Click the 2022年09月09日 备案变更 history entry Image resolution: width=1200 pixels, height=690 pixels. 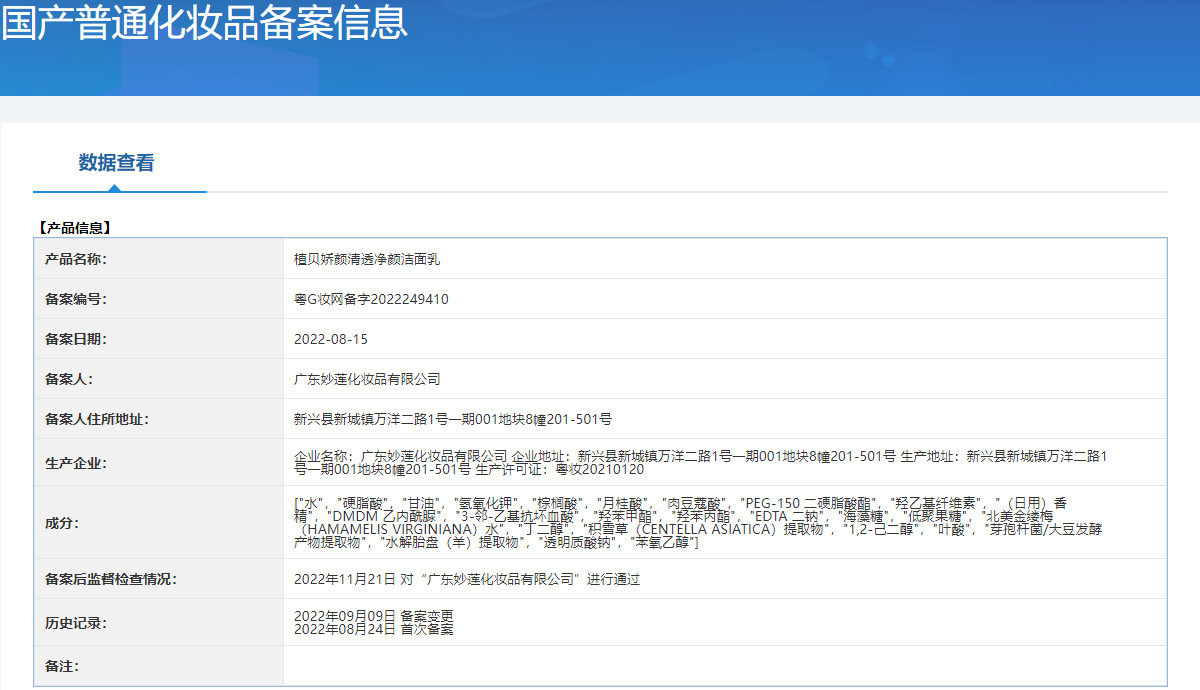tap(373, 615)
